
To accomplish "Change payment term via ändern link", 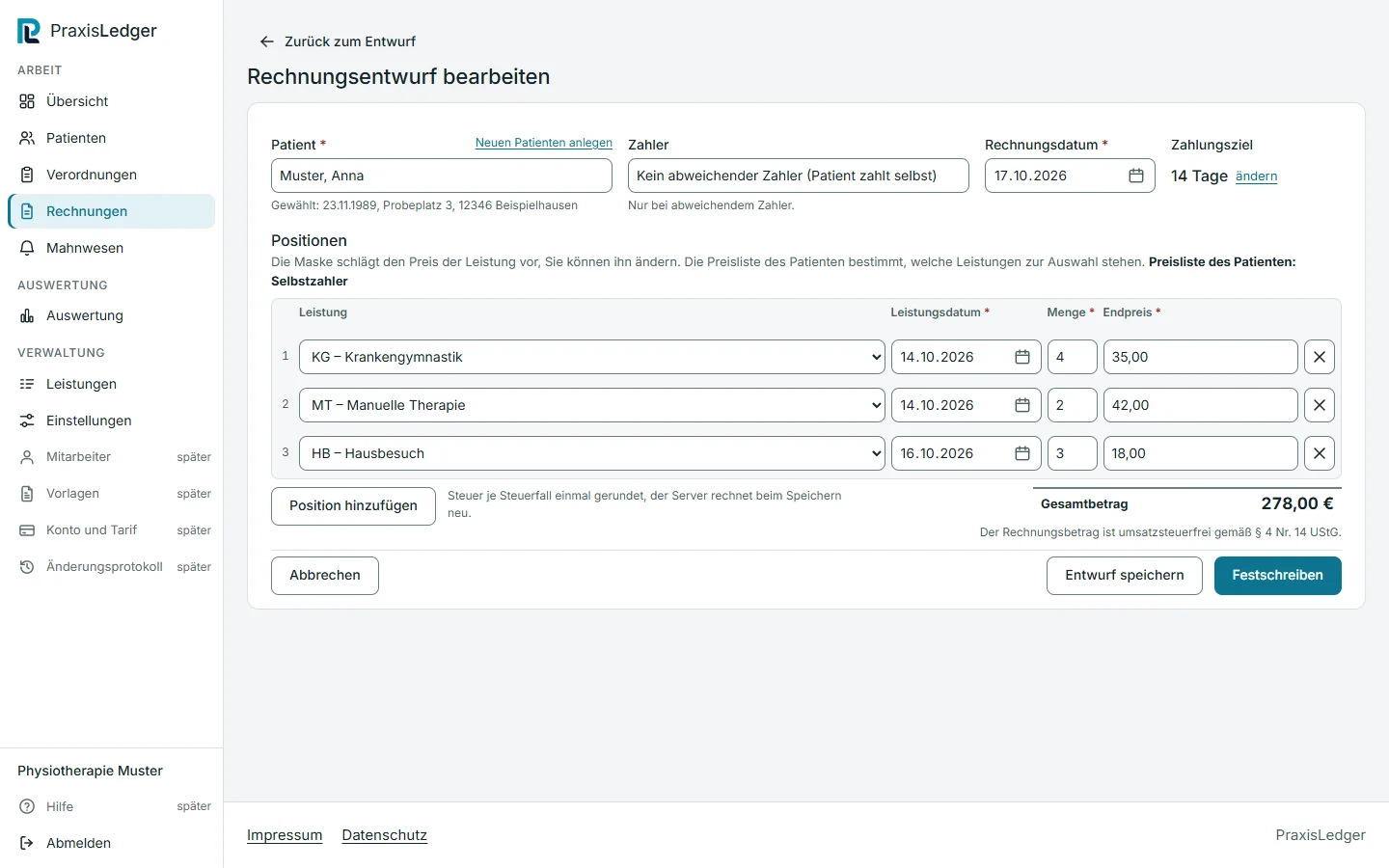I will [1256, 176].
